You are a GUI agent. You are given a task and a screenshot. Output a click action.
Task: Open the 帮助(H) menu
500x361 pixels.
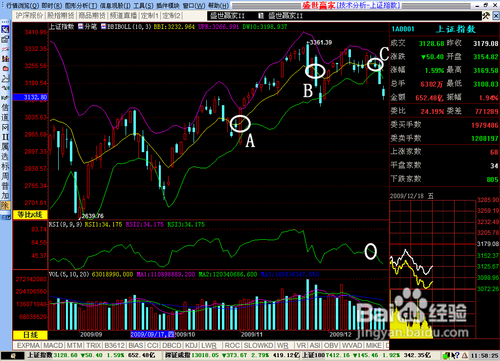(219, 6)
